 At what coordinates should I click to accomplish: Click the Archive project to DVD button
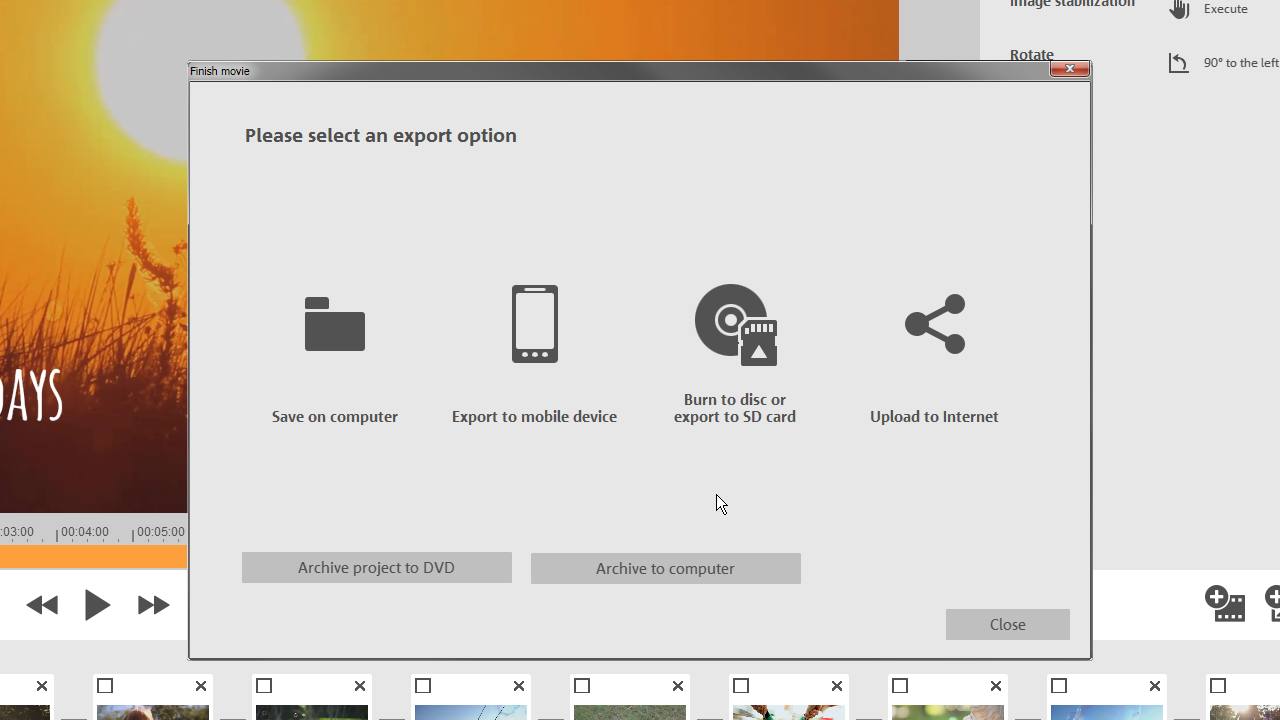[376, 568]
